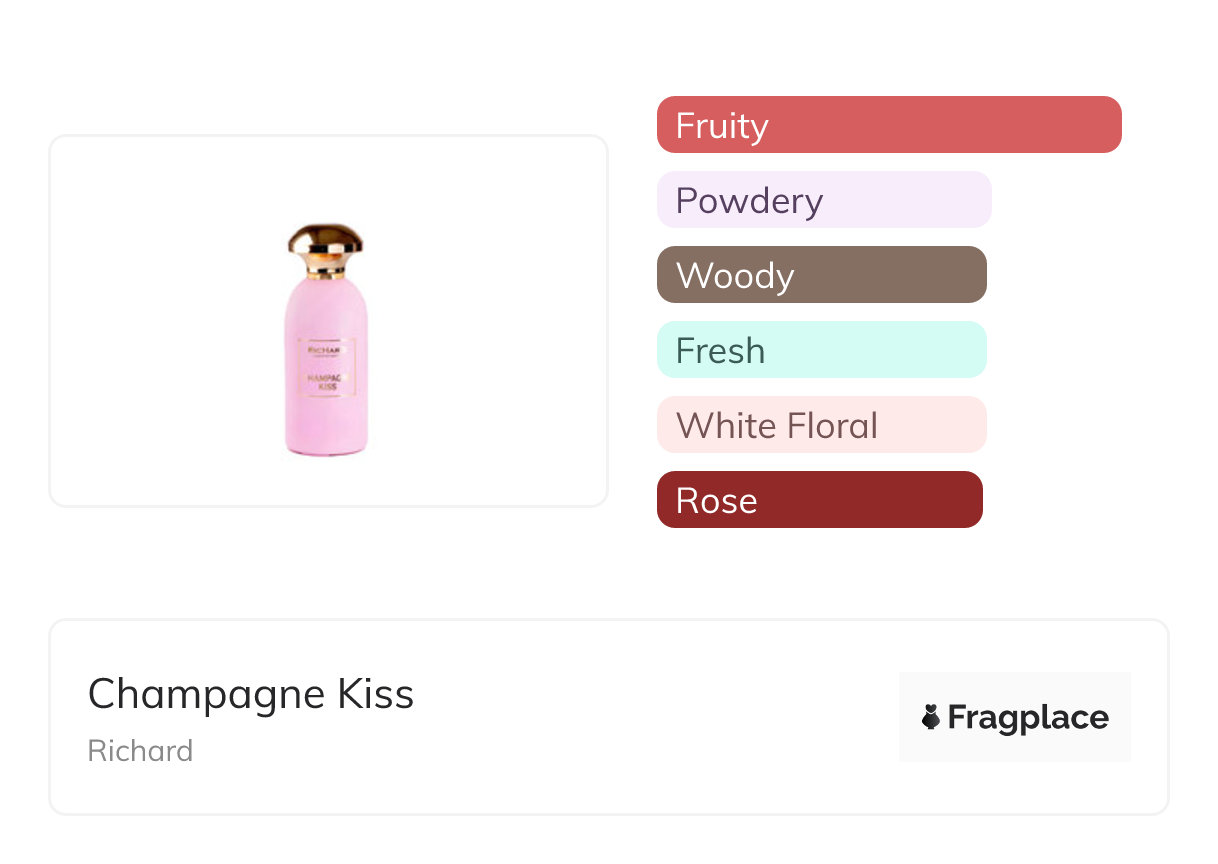Open the Richard brand name link
Screen dimensions: 1218x864
click(x=140, y=751)
